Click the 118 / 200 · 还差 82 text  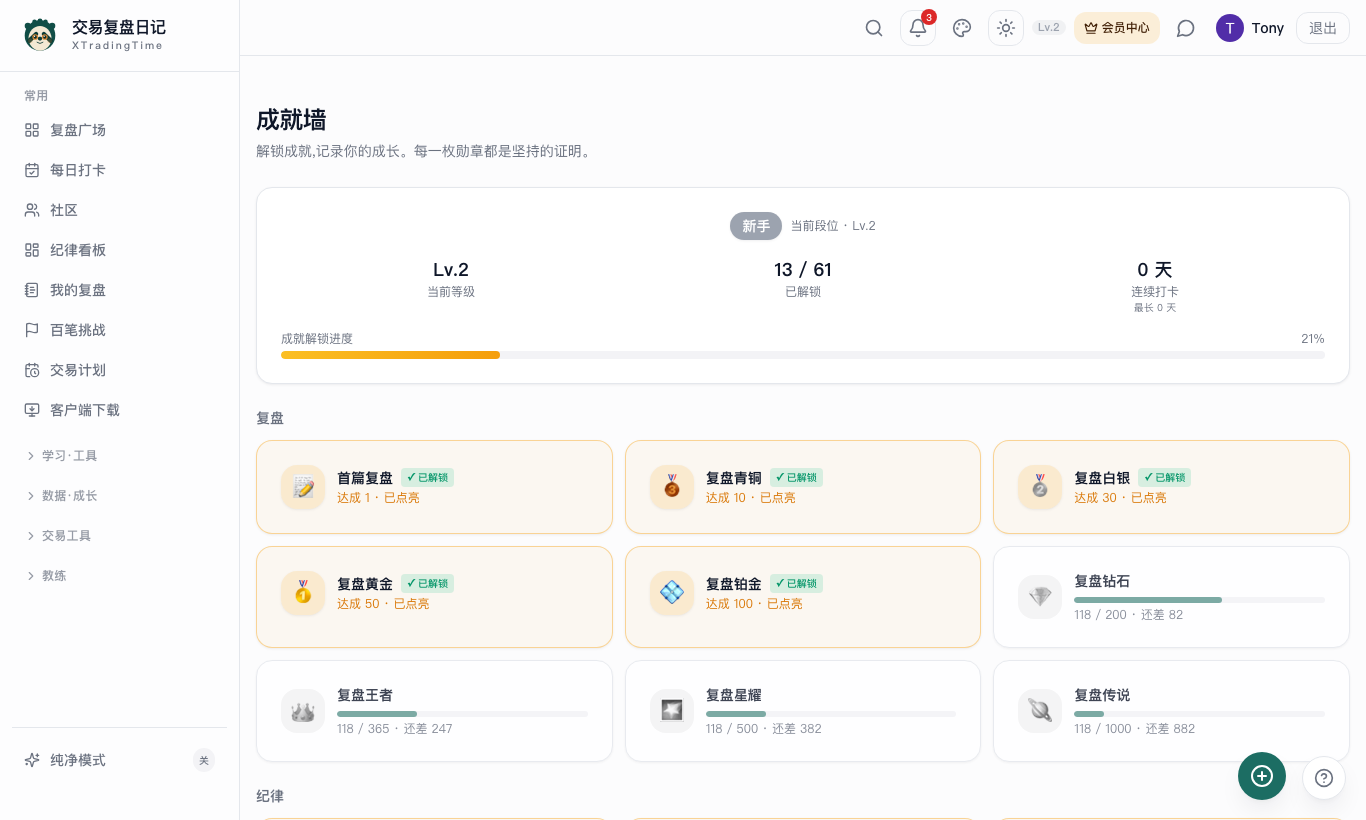pyautogui.click(x=1128, y=615)
